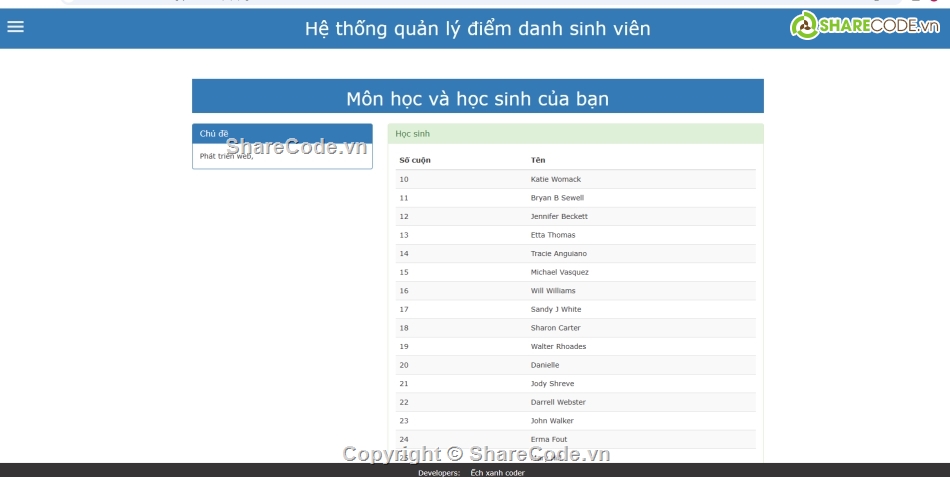Click the 'Học sinh' panel header
This screenshot has width=950, height=477.
click(x=576, y=133)
